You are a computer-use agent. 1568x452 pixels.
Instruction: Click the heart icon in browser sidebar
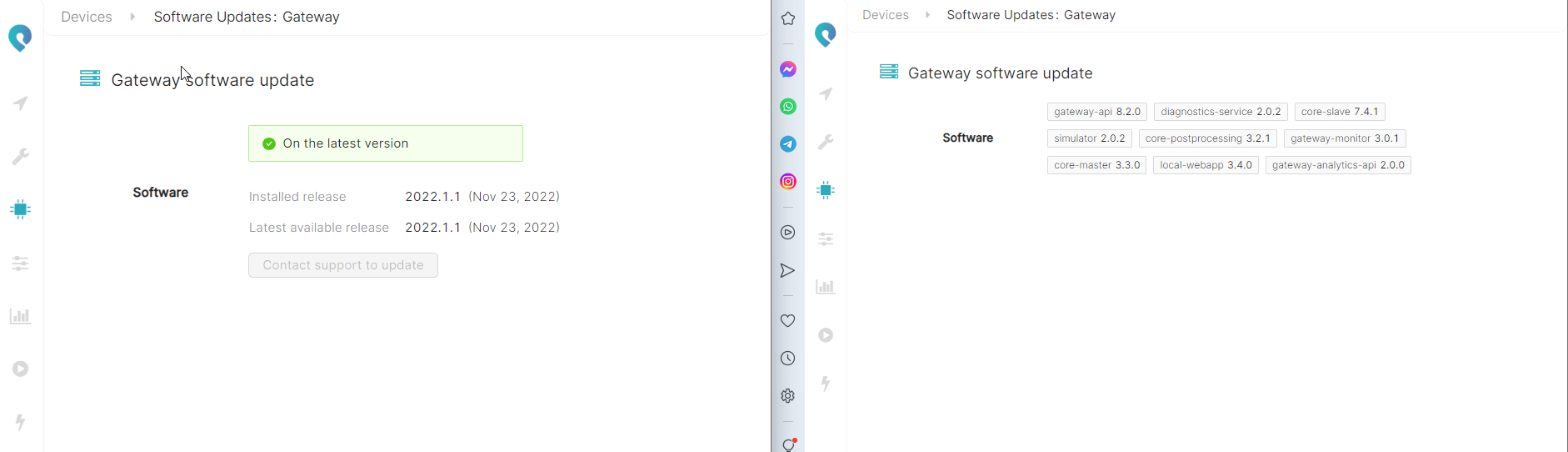pyautogui.click(x=788, y=320)
